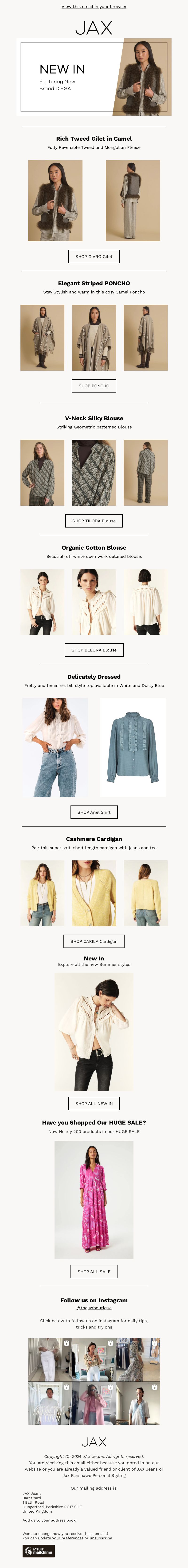Click the SHOP GIVRO Gilet button
The height and width of the screenshot is (1568, 188).
click(94, 256)
